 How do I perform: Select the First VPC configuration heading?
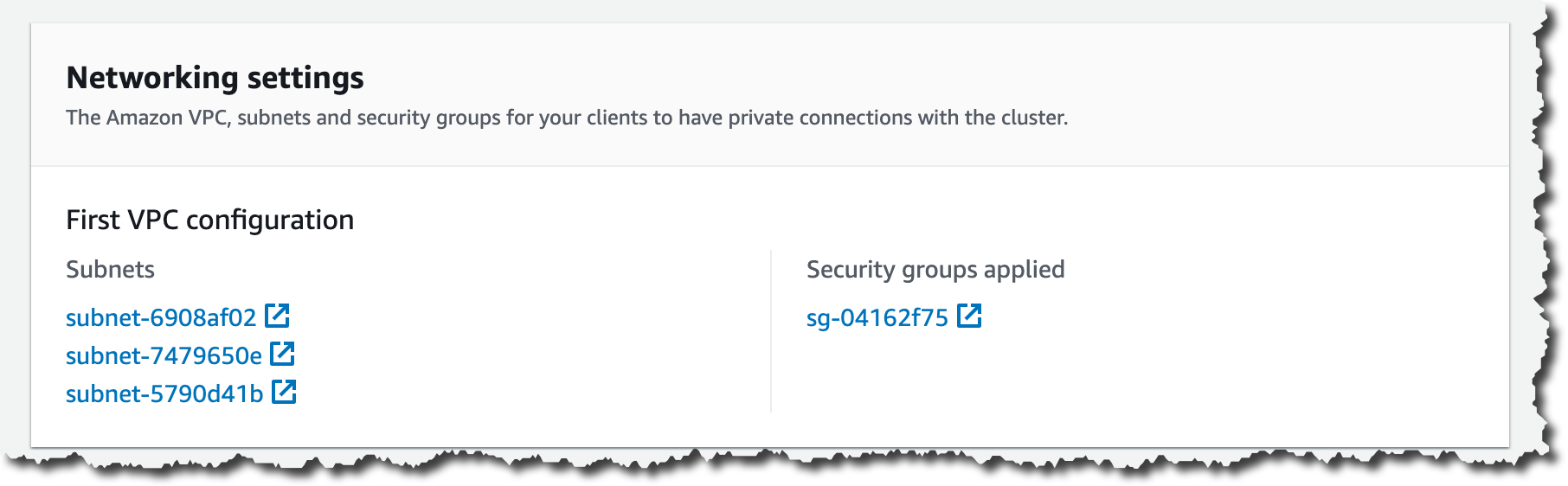point(210,220)
